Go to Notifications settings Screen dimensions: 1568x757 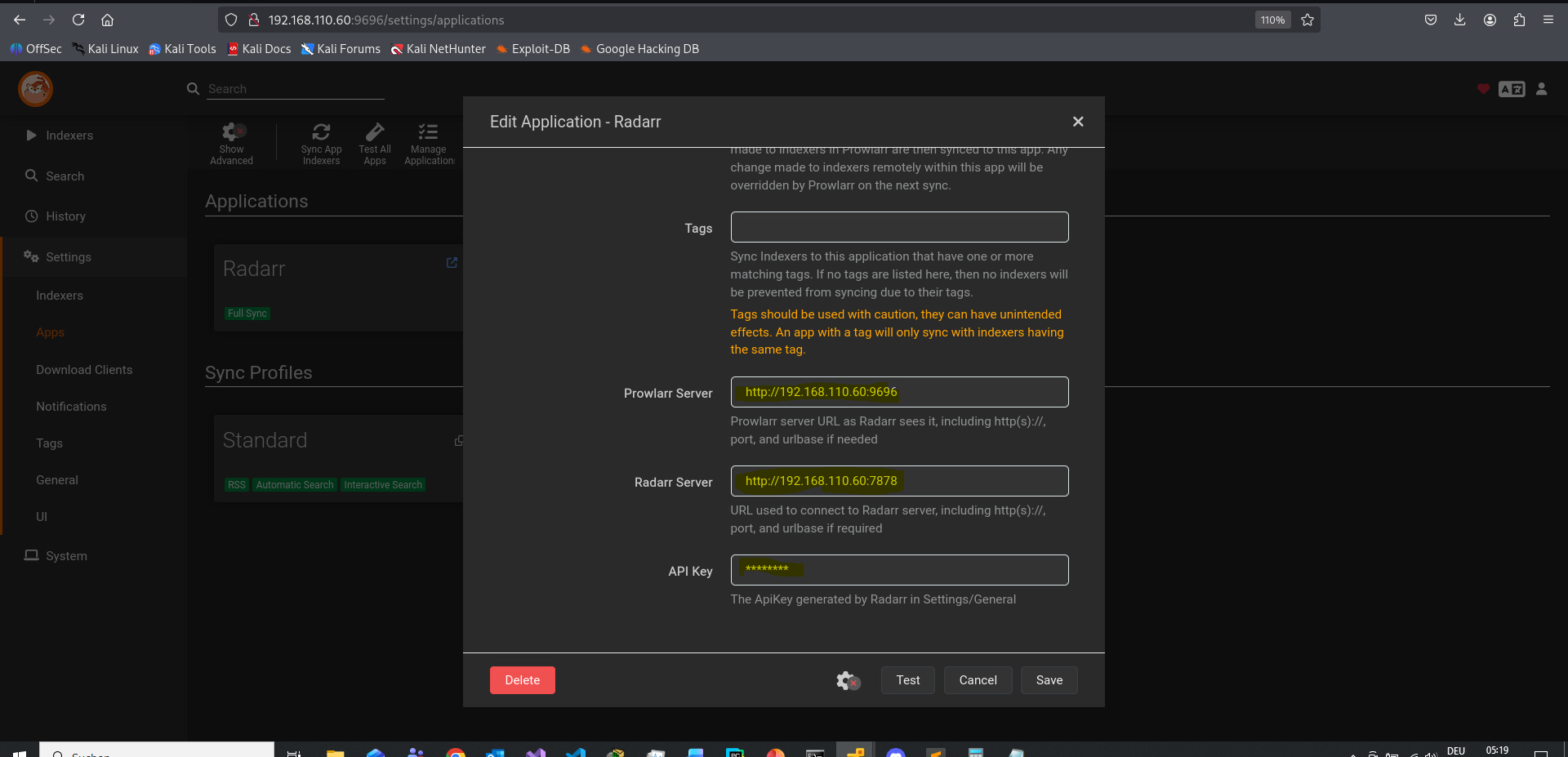[71, 407]
